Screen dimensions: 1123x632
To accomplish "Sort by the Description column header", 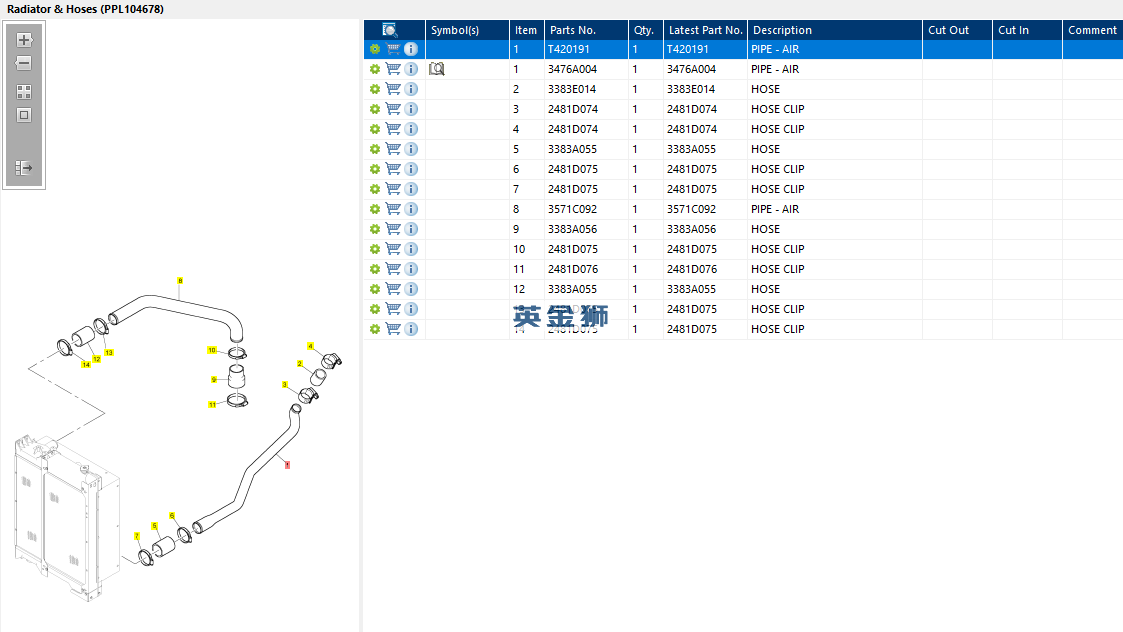I will click(x=834, y=30).
